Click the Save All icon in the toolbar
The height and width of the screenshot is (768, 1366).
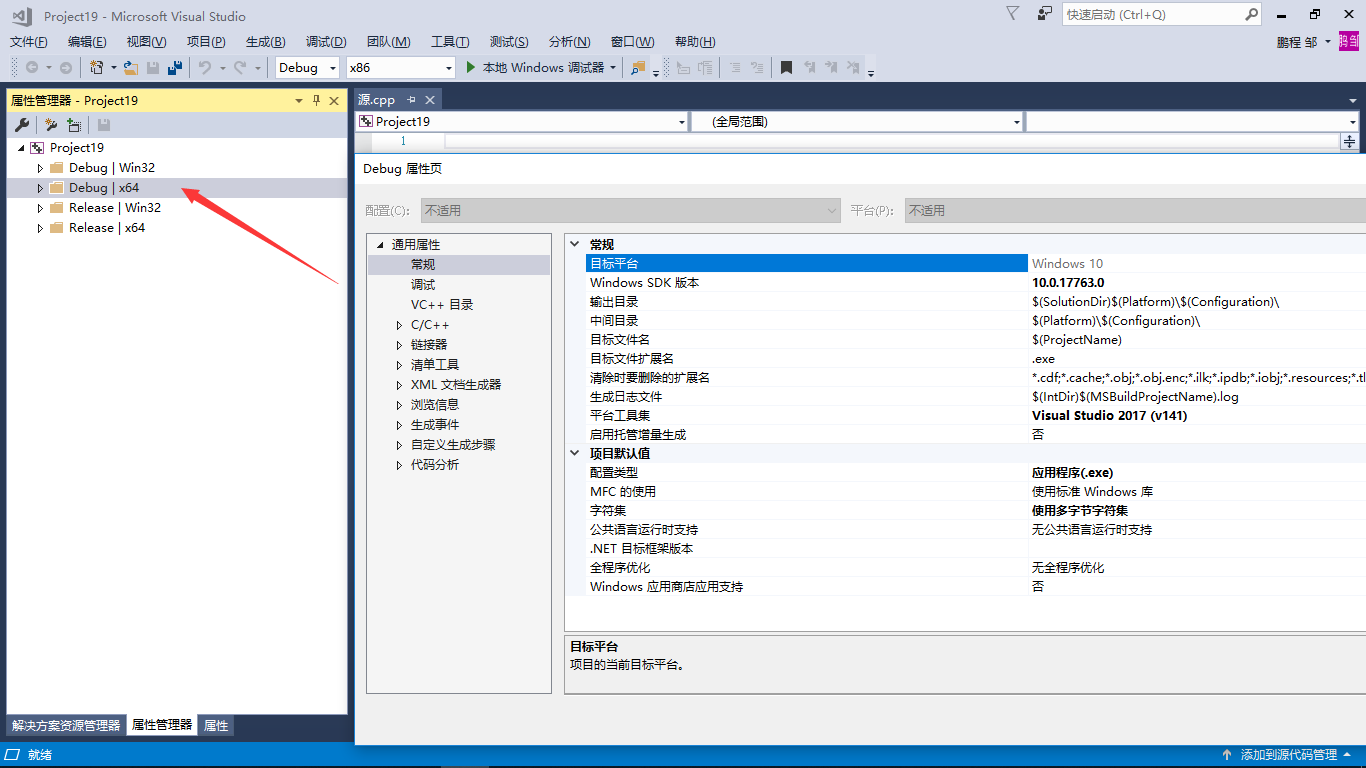click(175, 67)
